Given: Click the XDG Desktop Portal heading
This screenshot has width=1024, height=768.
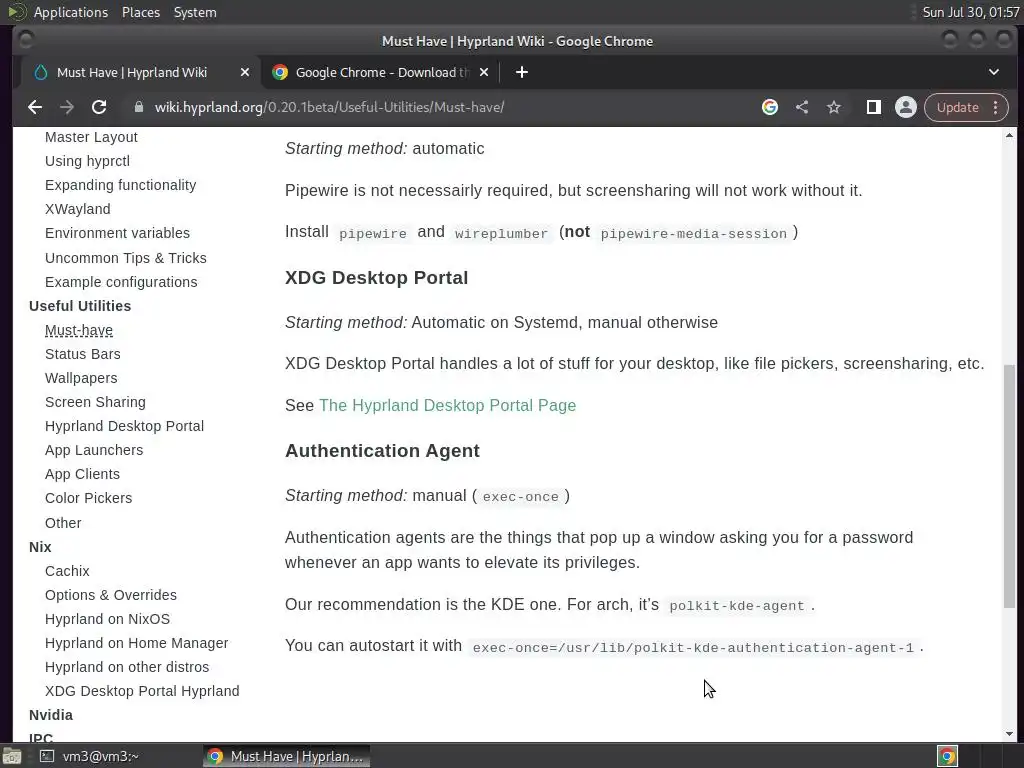Looking at the screenshot, I should pos(376,278).
